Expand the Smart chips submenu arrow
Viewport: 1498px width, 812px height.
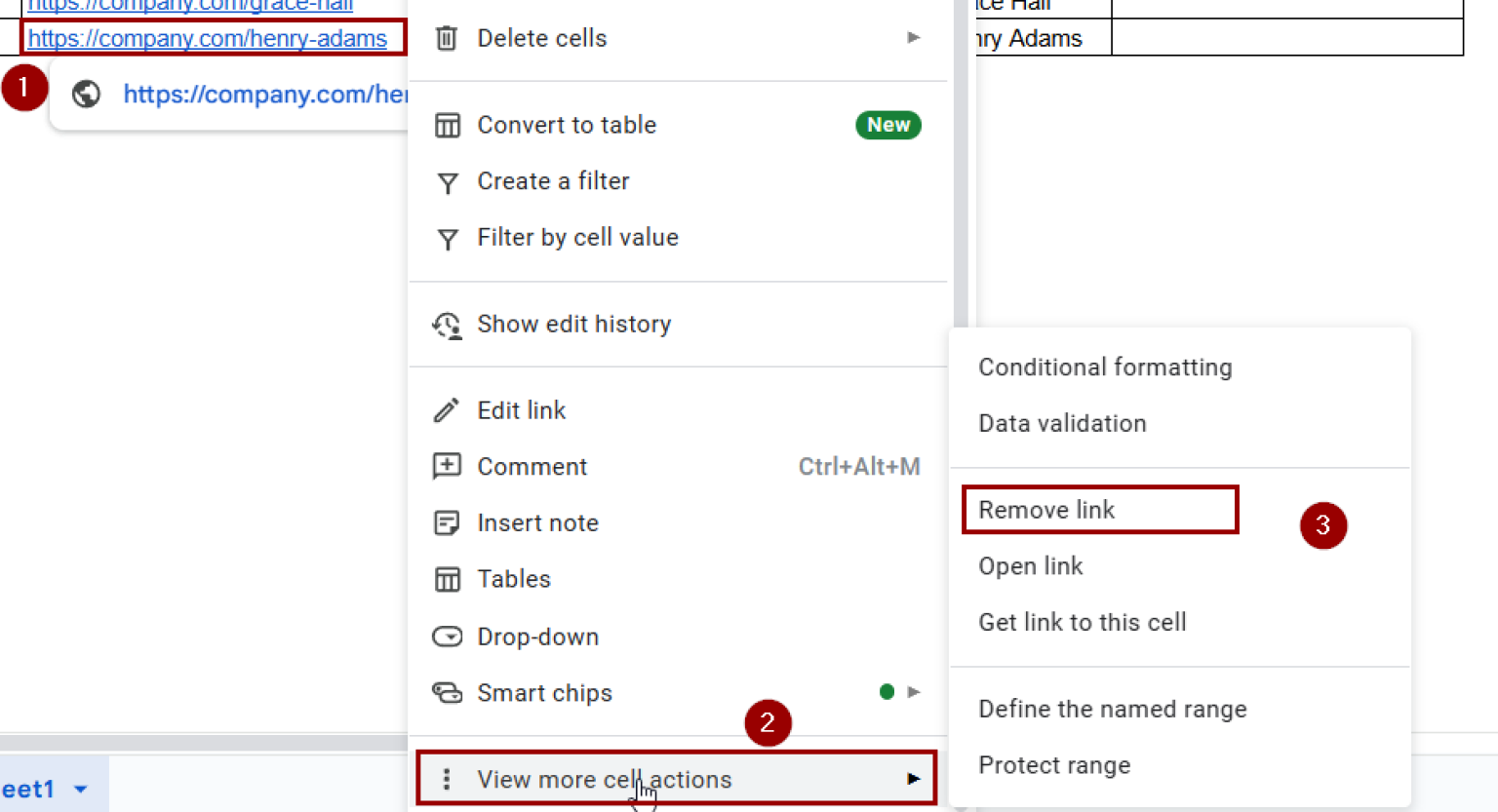(x=913, y=692)
